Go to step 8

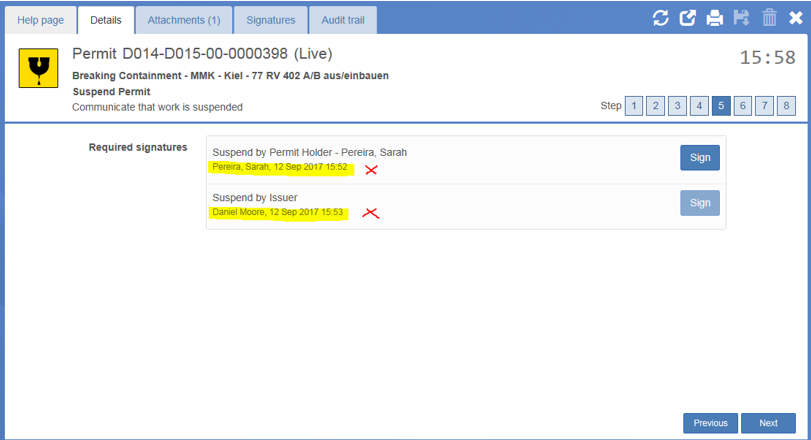coord(786,106)
